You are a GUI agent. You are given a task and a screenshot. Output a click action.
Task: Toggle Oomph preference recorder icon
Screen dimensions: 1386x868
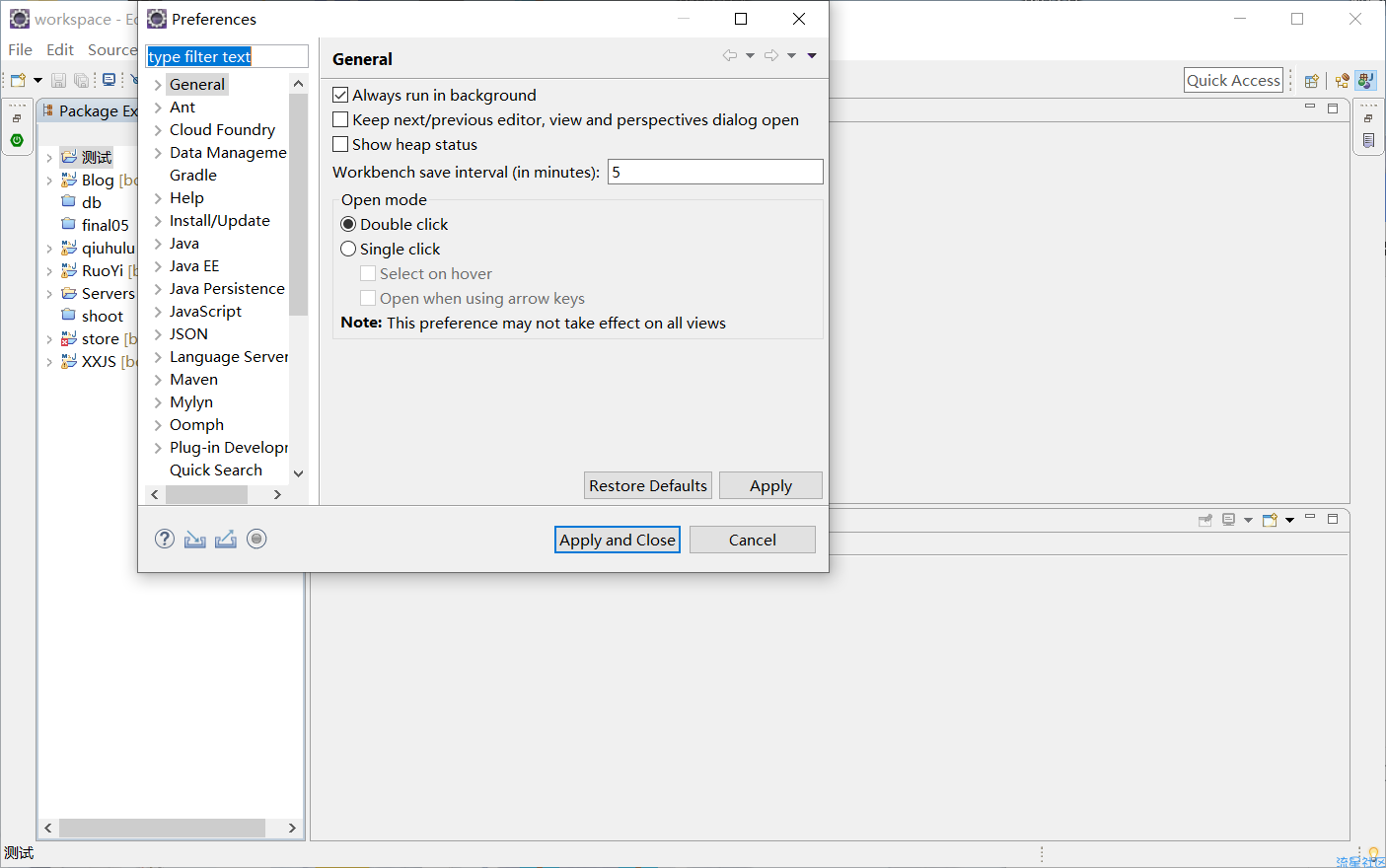click(x=256, y=539)
